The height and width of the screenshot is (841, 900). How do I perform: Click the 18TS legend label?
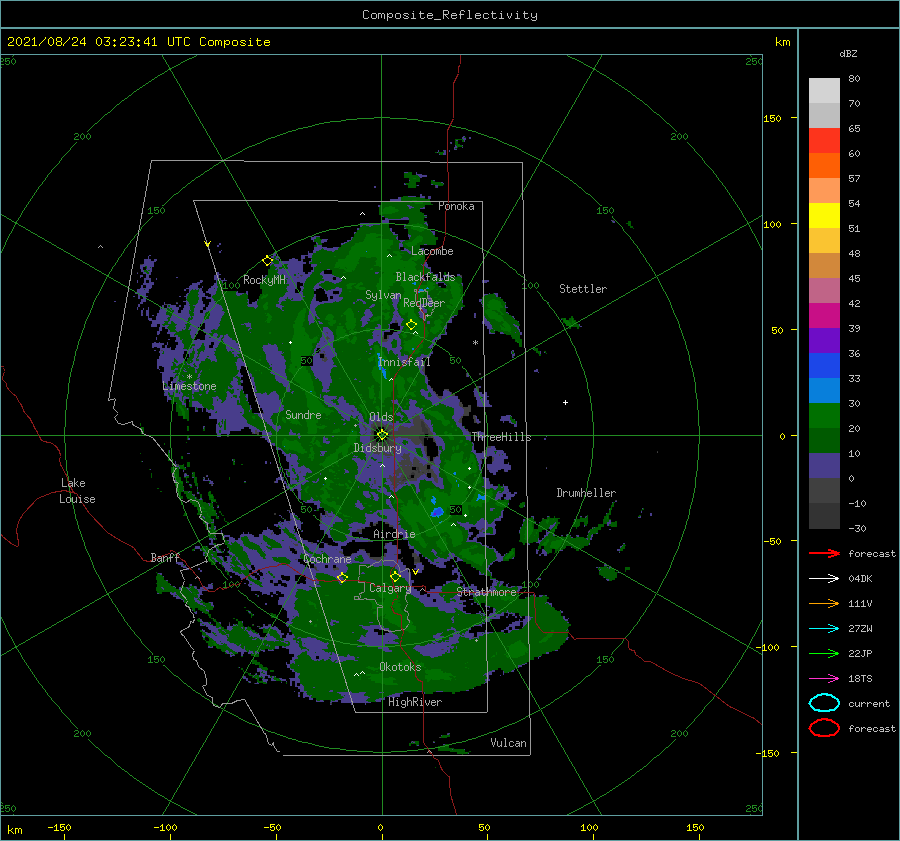[860, 679]
